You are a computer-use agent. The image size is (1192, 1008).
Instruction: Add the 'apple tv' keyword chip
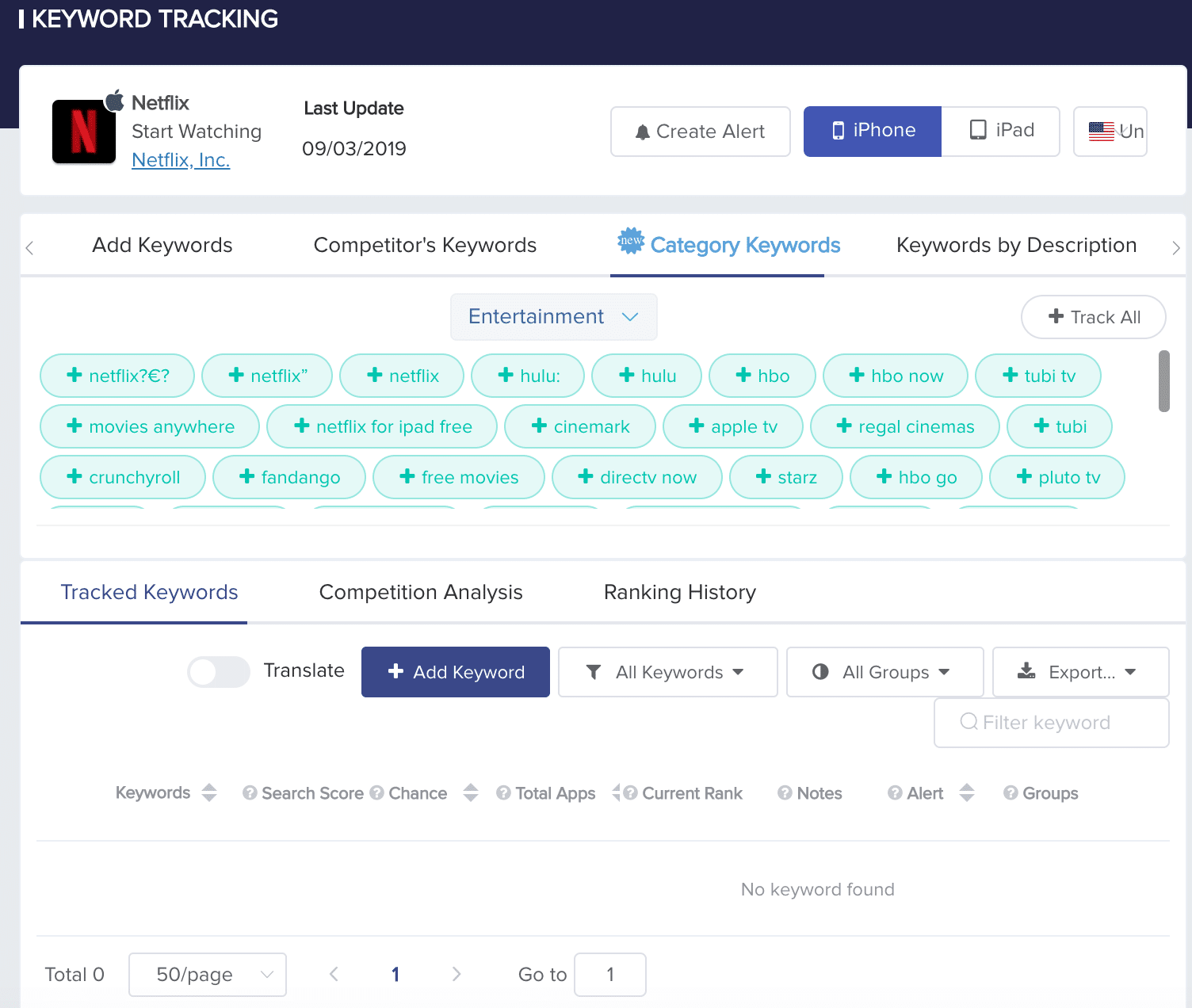click(733, 426)
